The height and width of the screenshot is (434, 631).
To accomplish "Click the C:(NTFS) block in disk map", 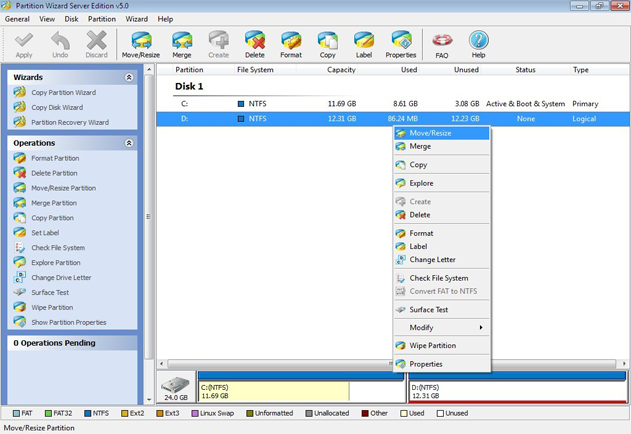I will 301,387.
